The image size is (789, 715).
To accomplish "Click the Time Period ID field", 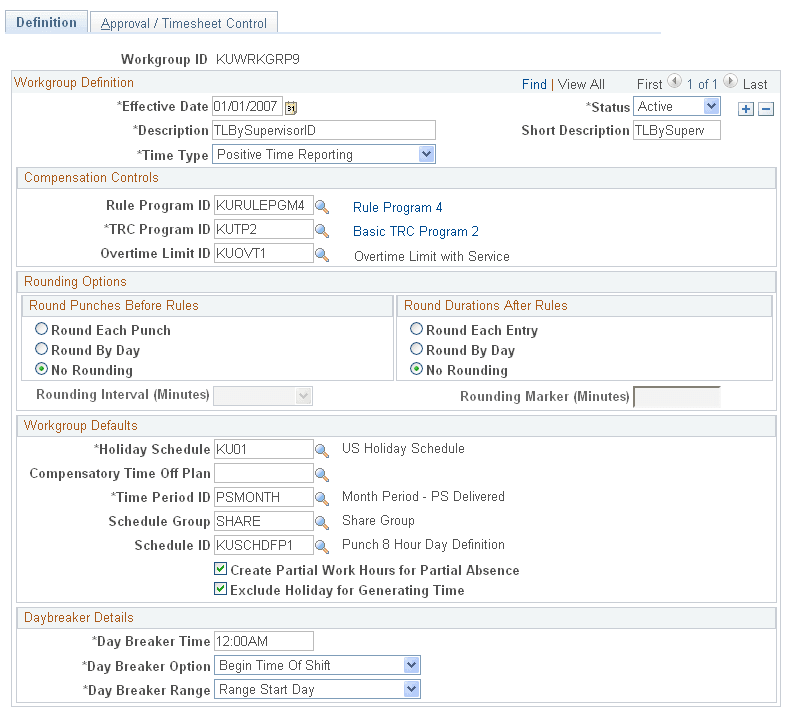I will tap(264, 497).
